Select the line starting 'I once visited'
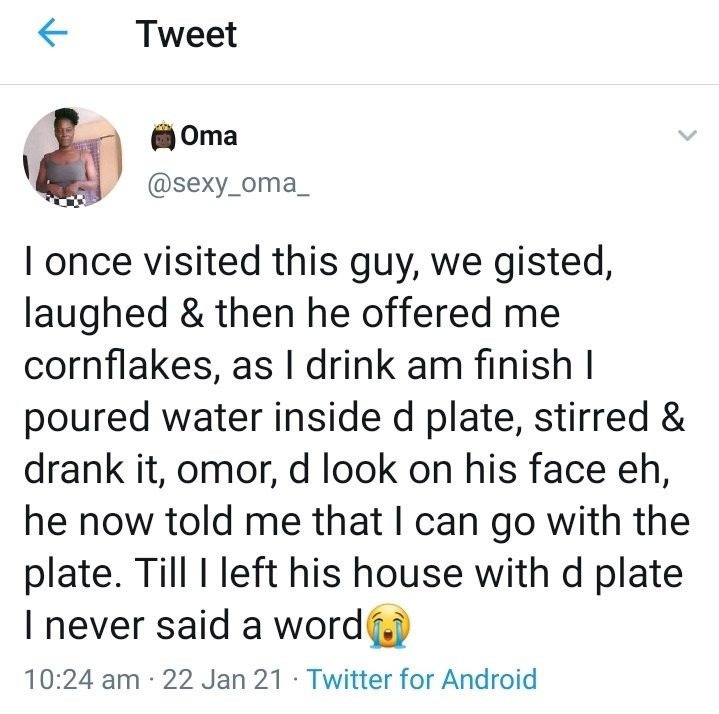The image size is (719, 714). [318, 261]
